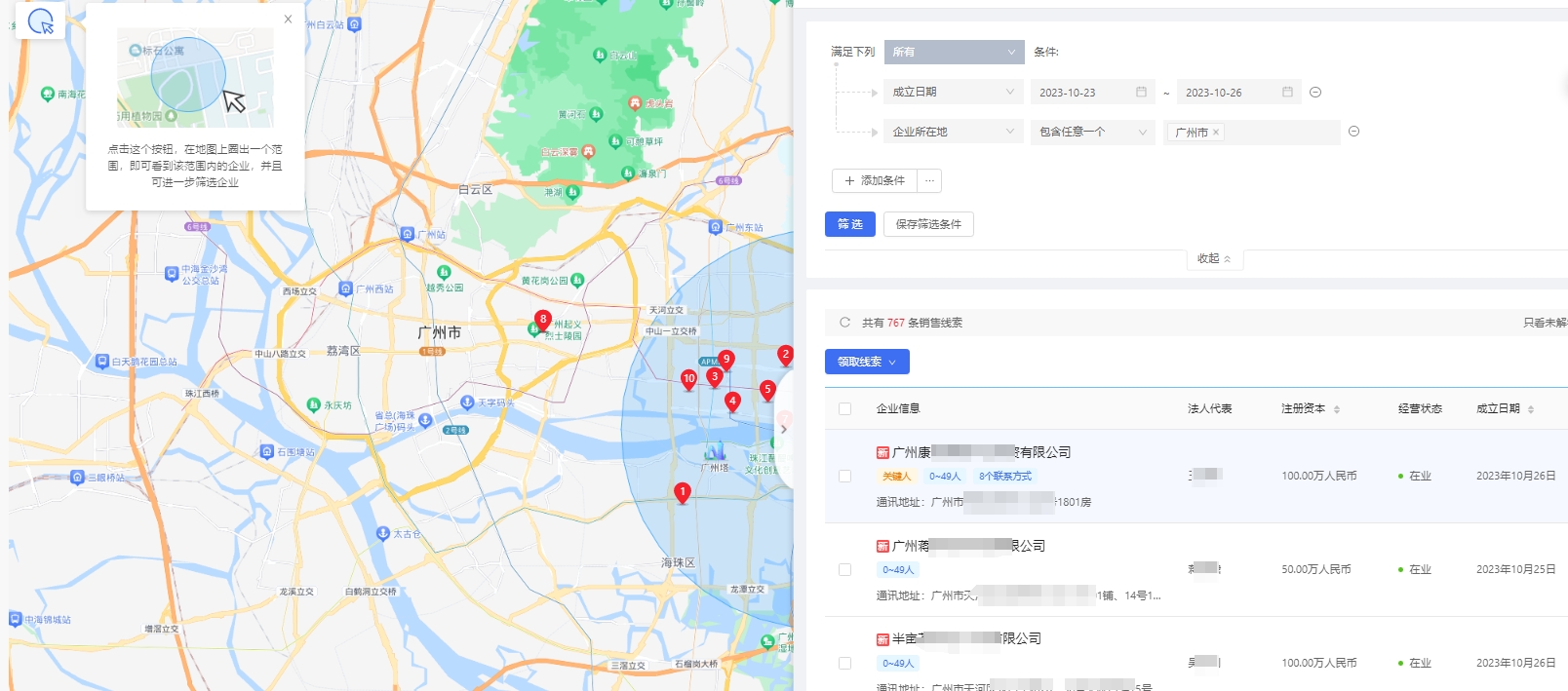The width and height of the screenshot is (1568, 691).
Task: Open the 企业所在地 field dropdown
Action: 954,132
